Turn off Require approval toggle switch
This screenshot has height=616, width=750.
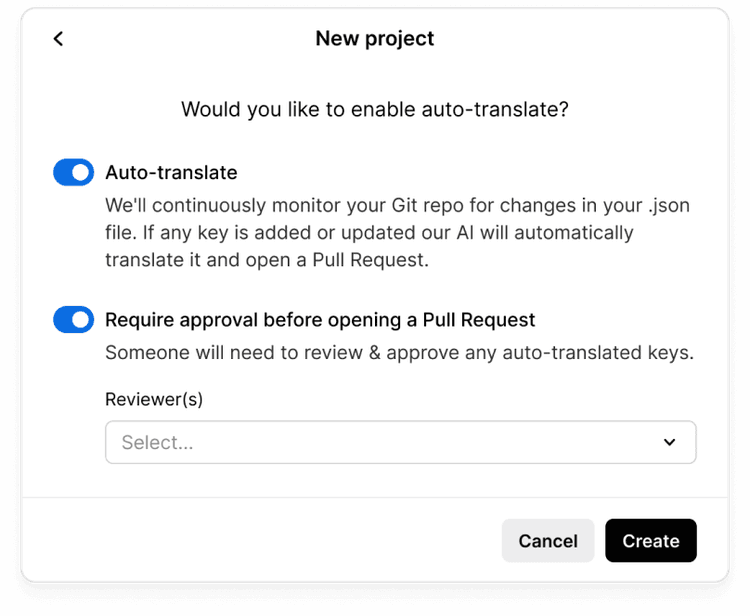pyautogui.click(x=74, y=319)
